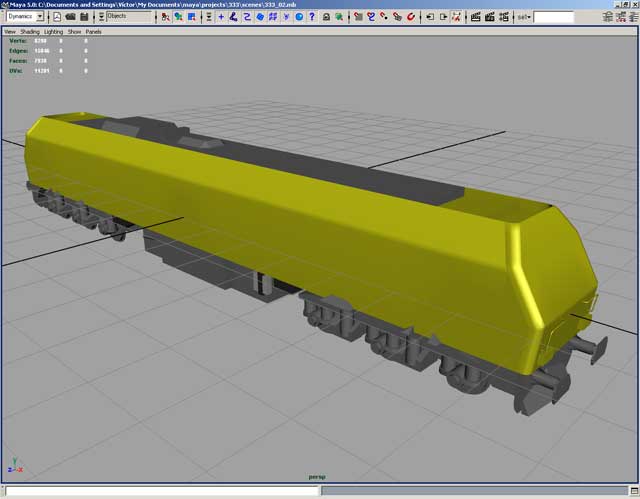Collapse the toolbar section before Objects field

click(101, 17)
